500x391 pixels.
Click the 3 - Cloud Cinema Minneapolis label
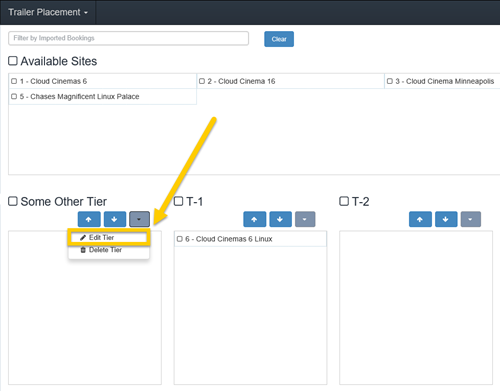(x=445, y=81)
